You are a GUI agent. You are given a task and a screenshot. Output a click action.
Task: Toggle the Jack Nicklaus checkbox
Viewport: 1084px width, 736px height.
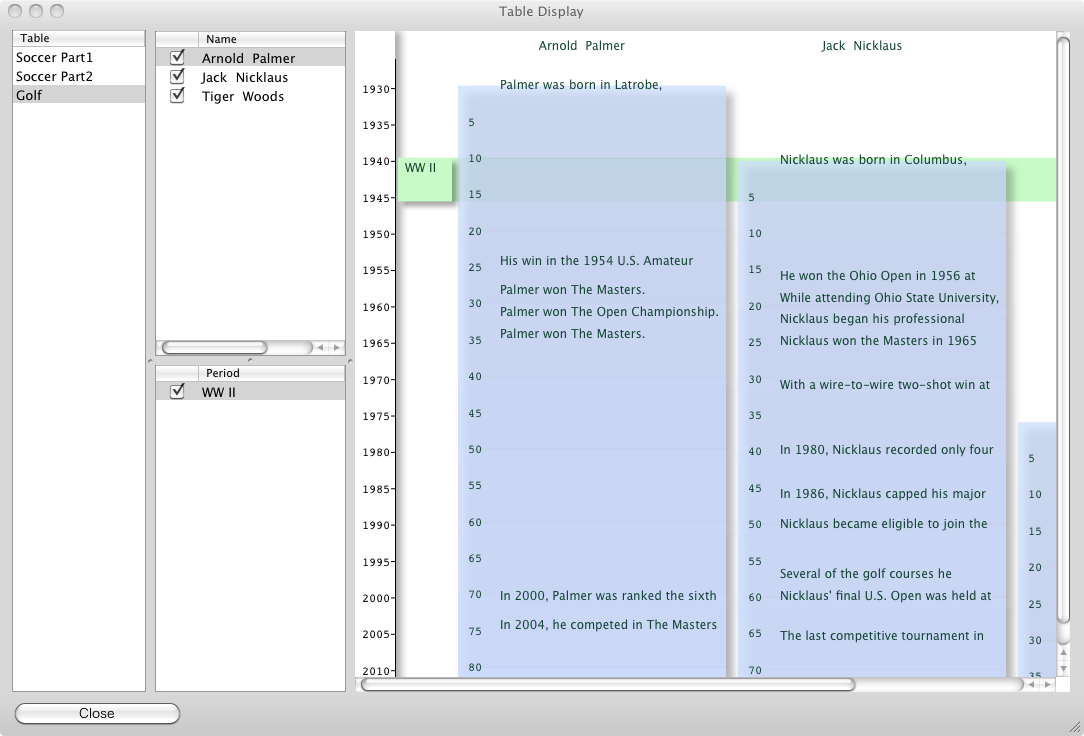coord(178,77)
